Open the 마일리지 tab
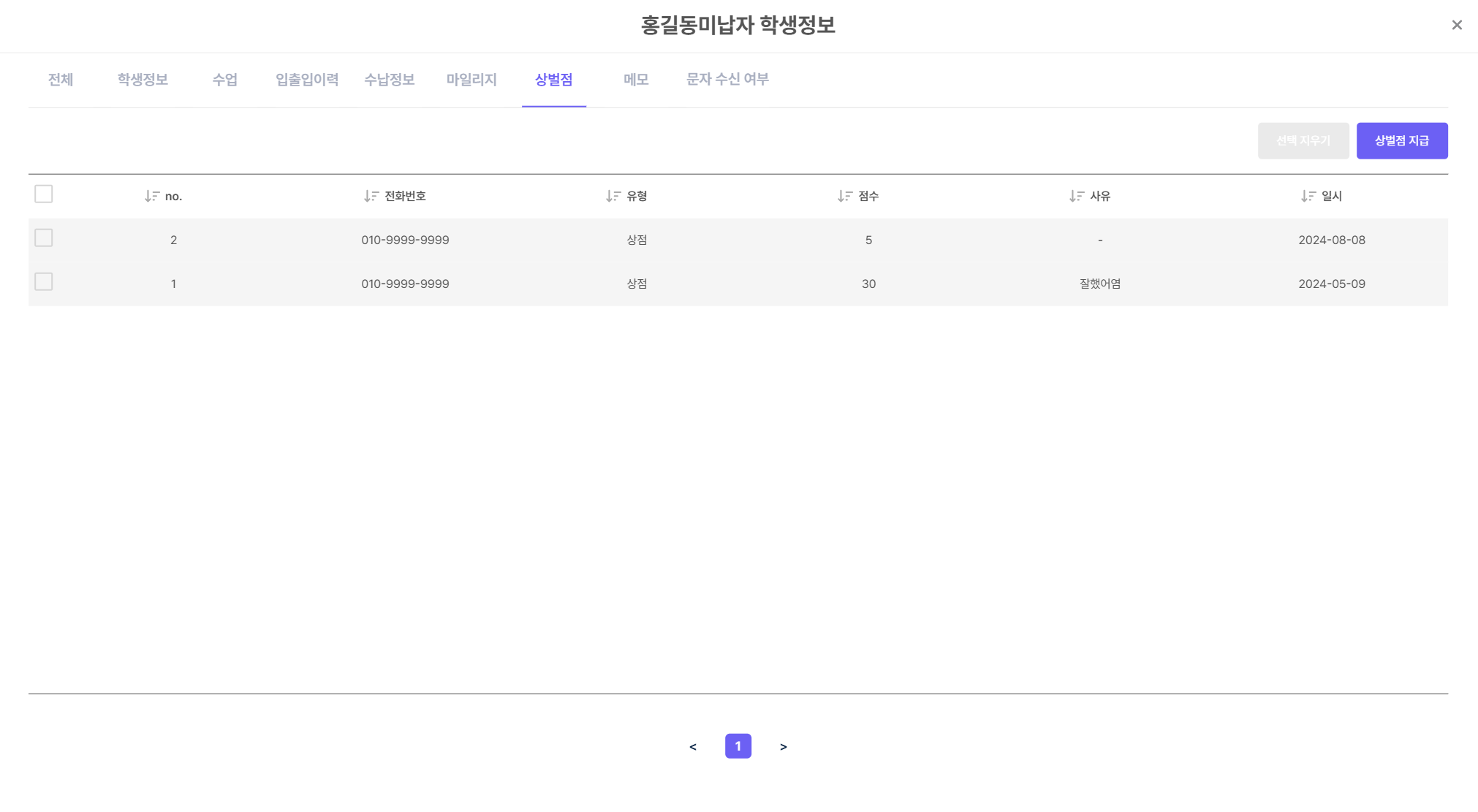This screenshot has height=812, width=1478. 471,80
